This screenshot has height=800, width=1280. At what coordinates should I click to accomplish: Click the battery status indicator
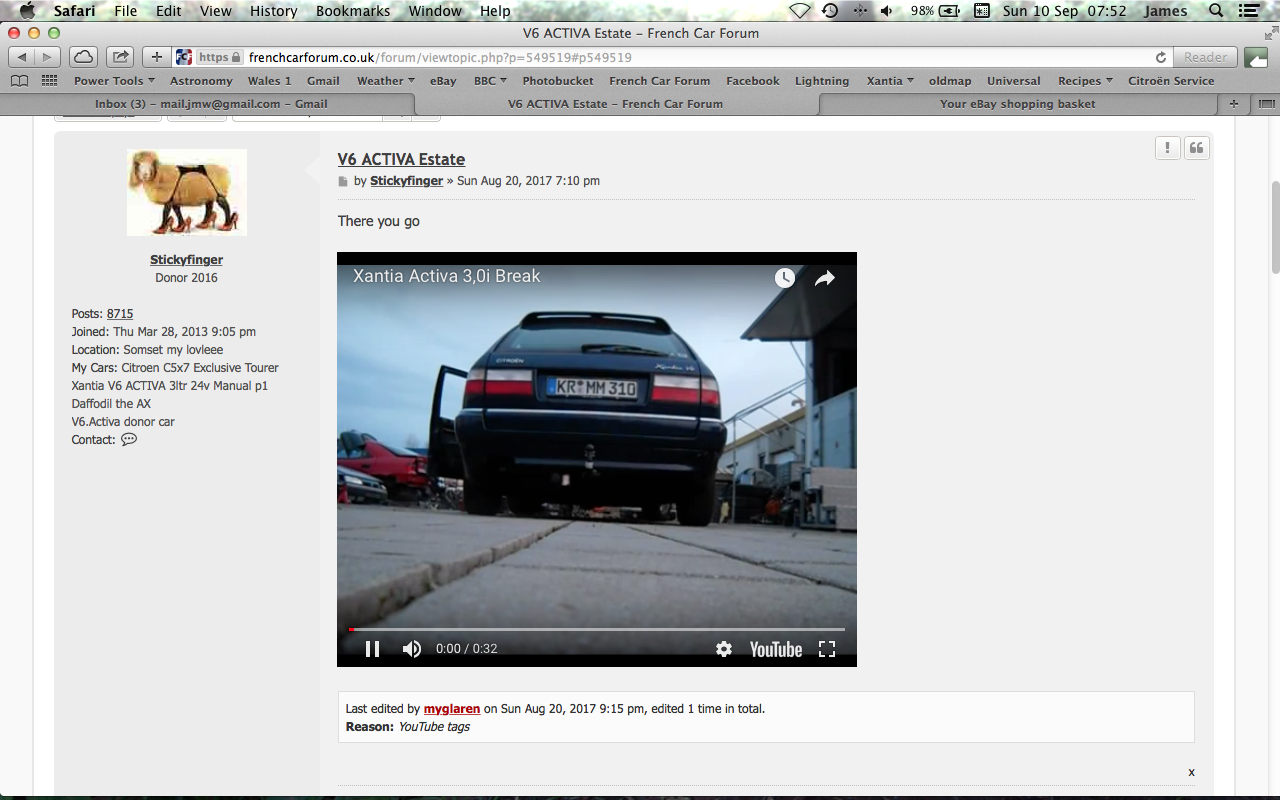point(936,11)
